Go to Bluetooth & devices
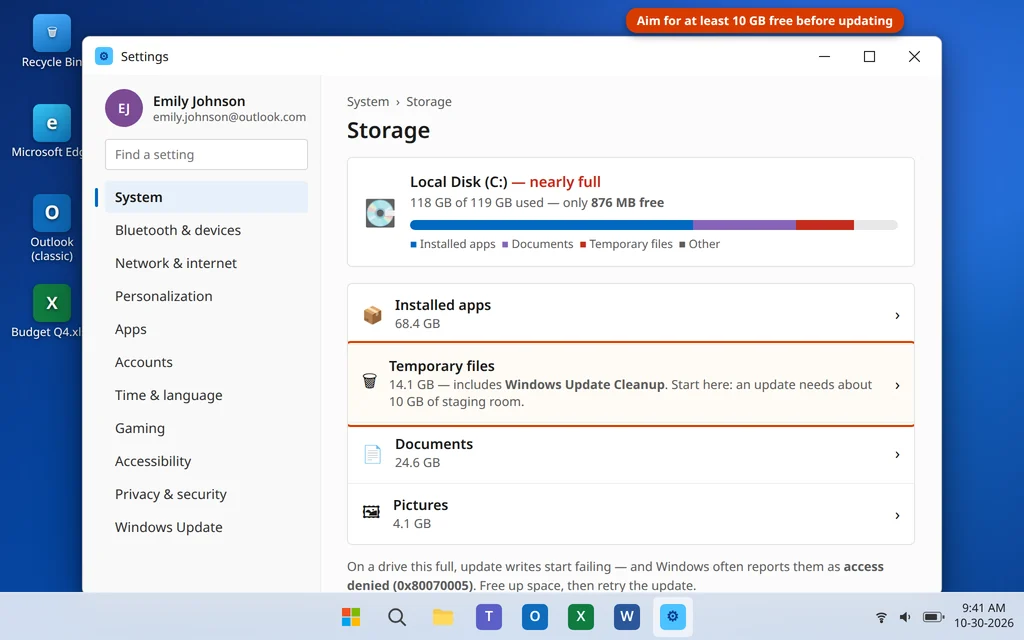Screen dimensions: 1024x640 tap(206, 230)
